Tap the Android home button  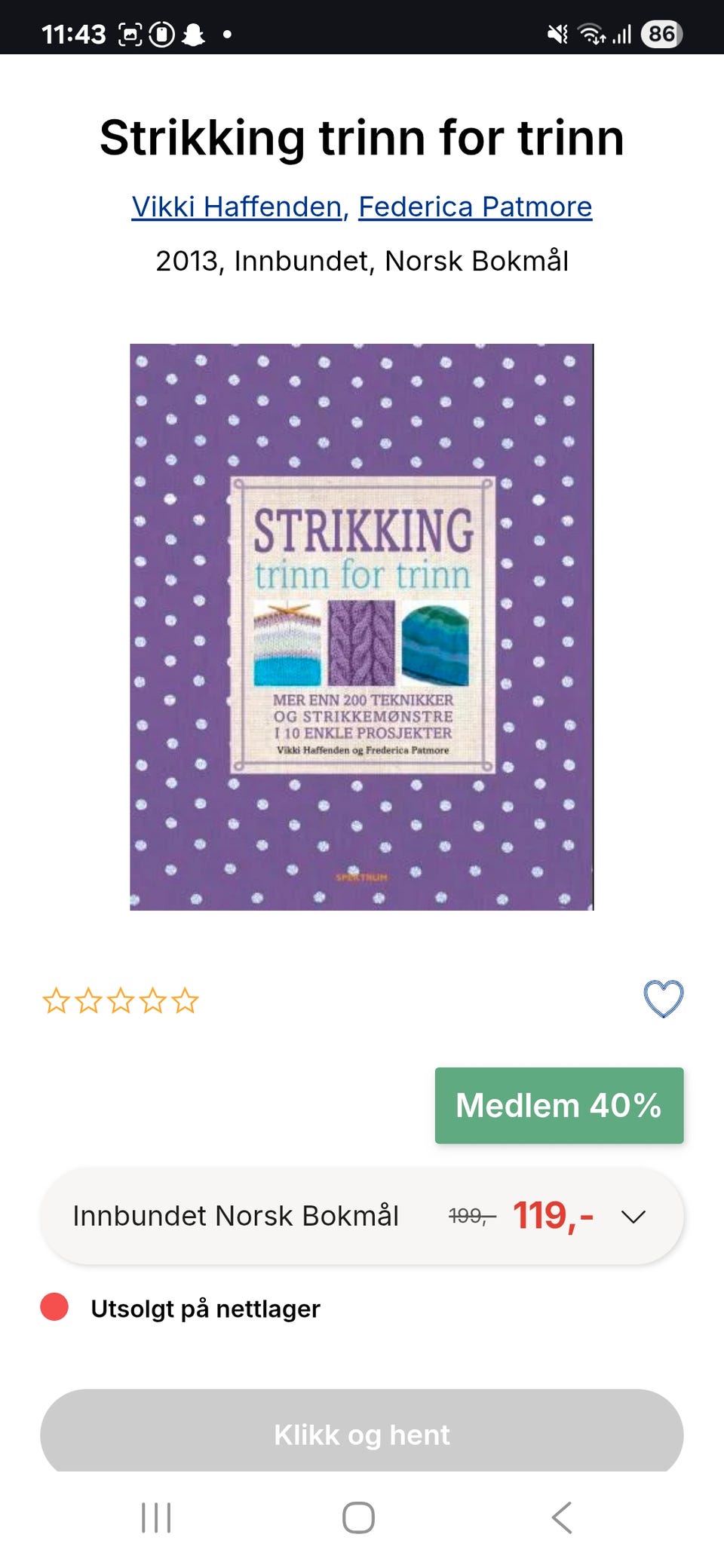click(358, 1517)
